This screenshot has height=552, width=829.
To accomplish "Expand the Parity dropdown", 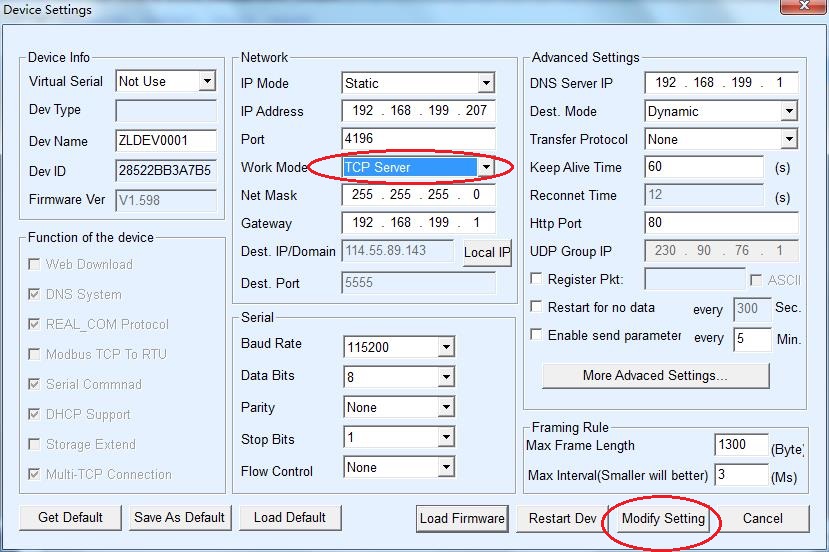I will pos(446,408).
